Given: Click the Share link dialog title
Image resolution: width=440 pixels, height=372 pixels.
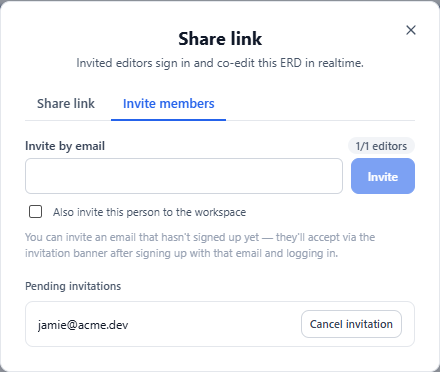Looking at the screenshot, I should click(220, 39).
